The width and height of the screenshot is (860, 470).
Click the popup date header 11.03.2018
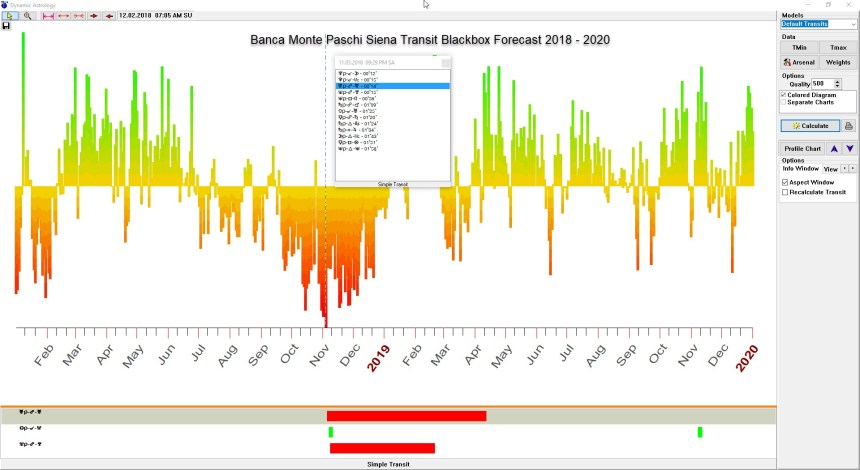(366, 63)
